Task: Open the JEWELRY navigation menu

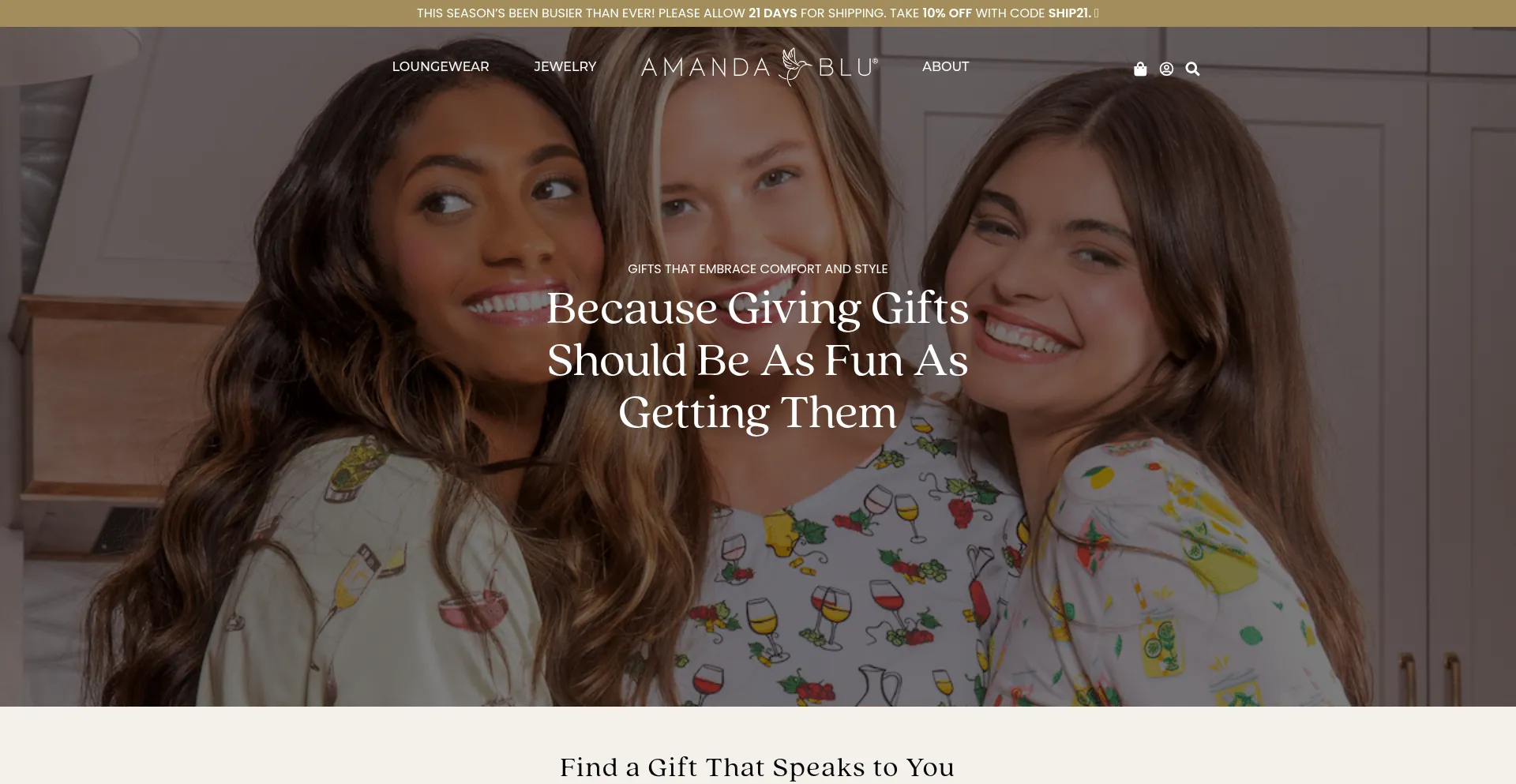Action: click(x=565, y=66)
